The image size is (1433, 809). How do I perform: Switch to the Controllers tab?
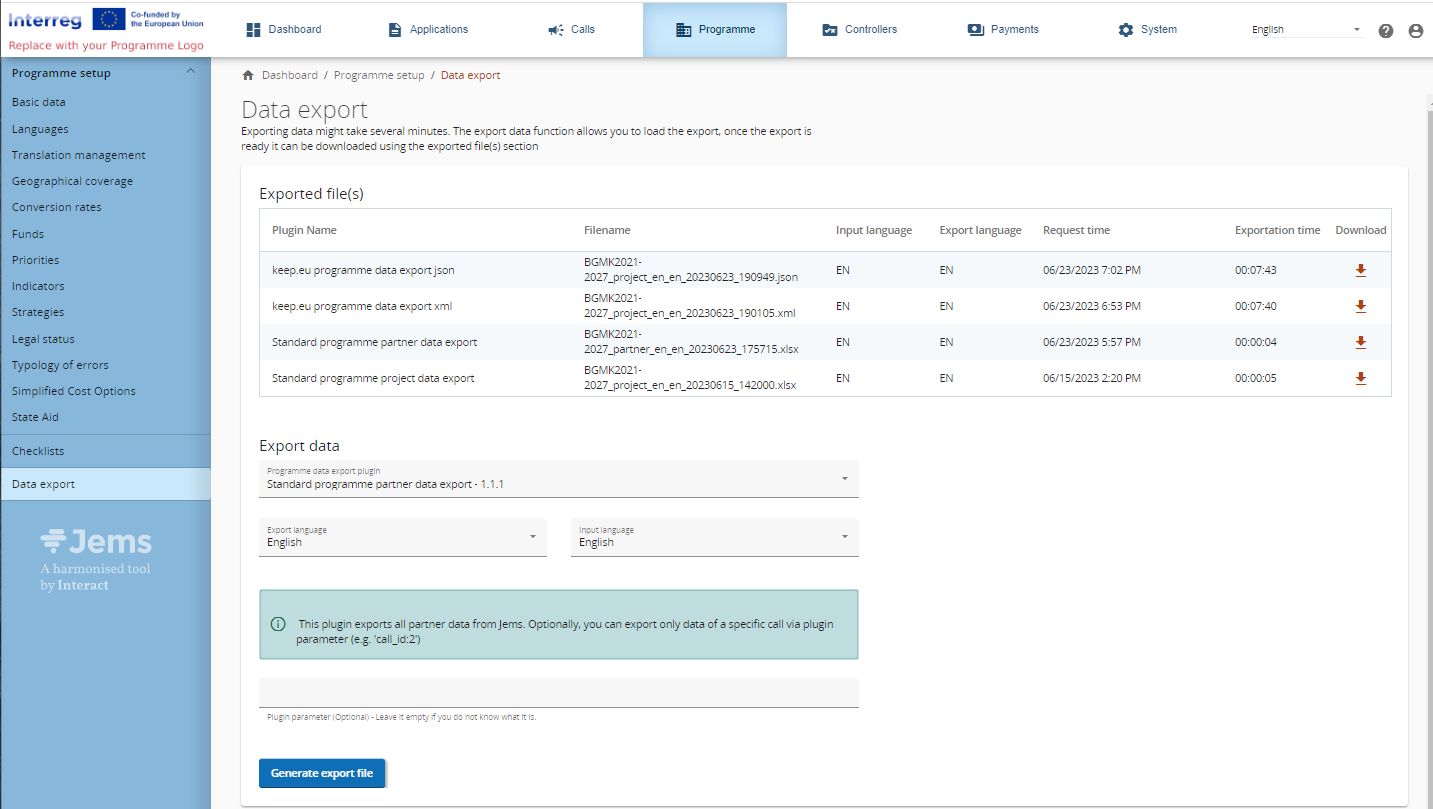859,30
